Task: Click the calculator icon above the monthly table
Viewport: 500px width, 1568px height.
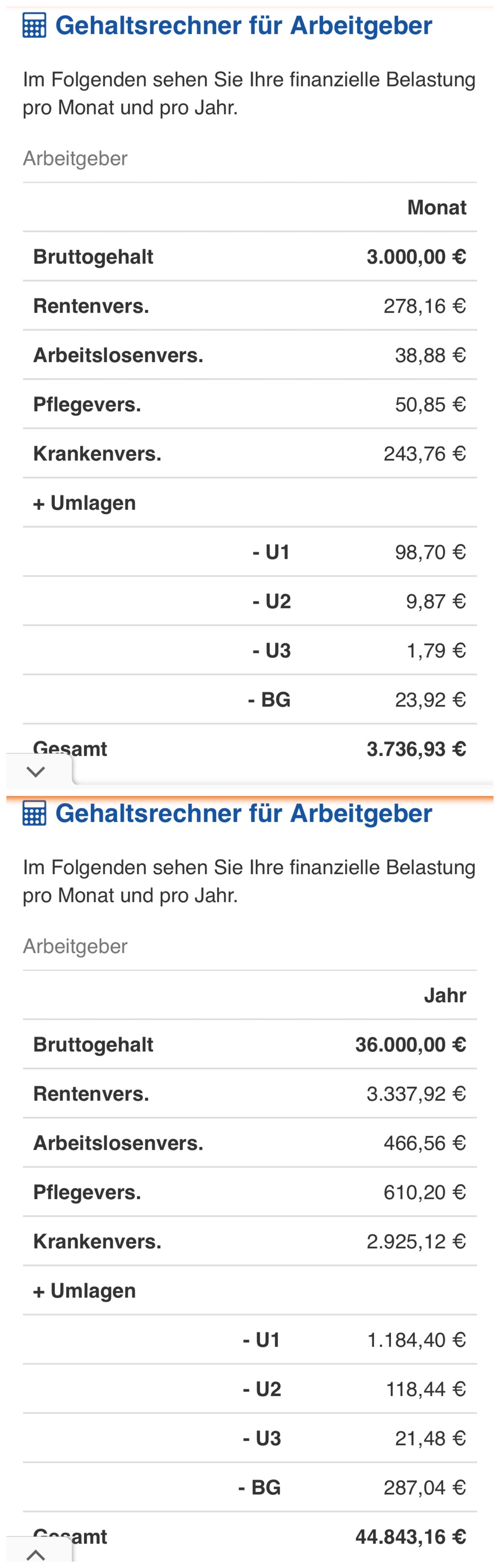Action: tap(34, 26)
